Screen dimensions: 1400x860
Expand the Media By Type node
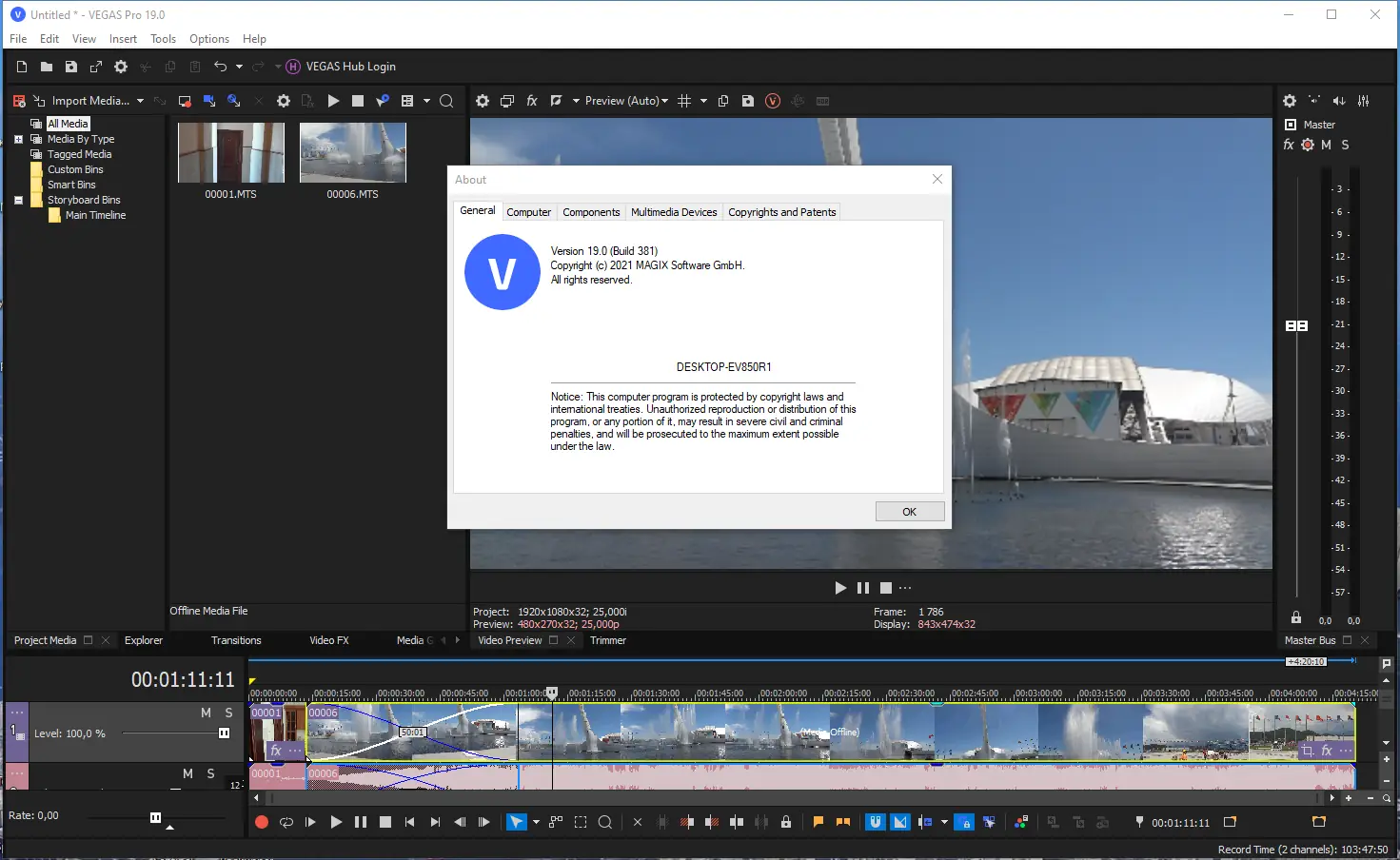point(18,139)
